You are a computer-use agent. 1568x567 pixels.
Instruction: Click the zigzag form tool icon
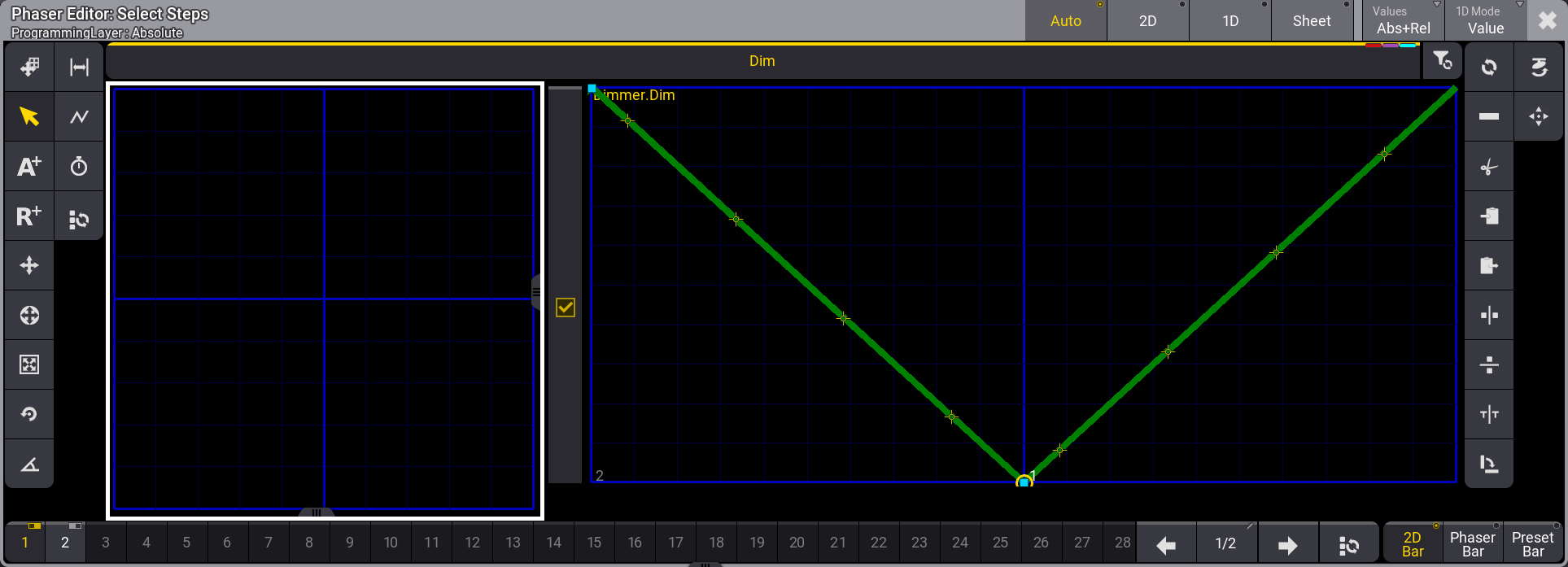79,117
